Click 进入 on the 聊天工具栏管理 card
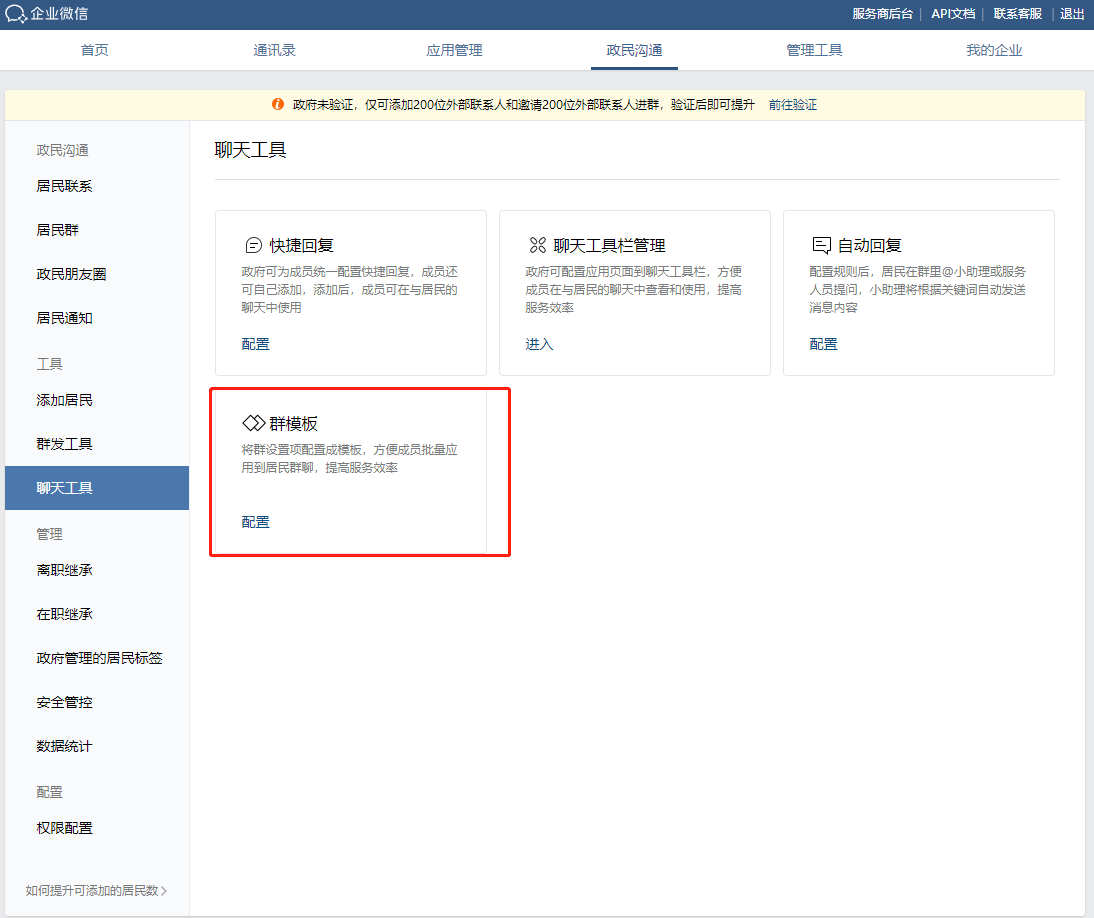 [x=539, y=343]
